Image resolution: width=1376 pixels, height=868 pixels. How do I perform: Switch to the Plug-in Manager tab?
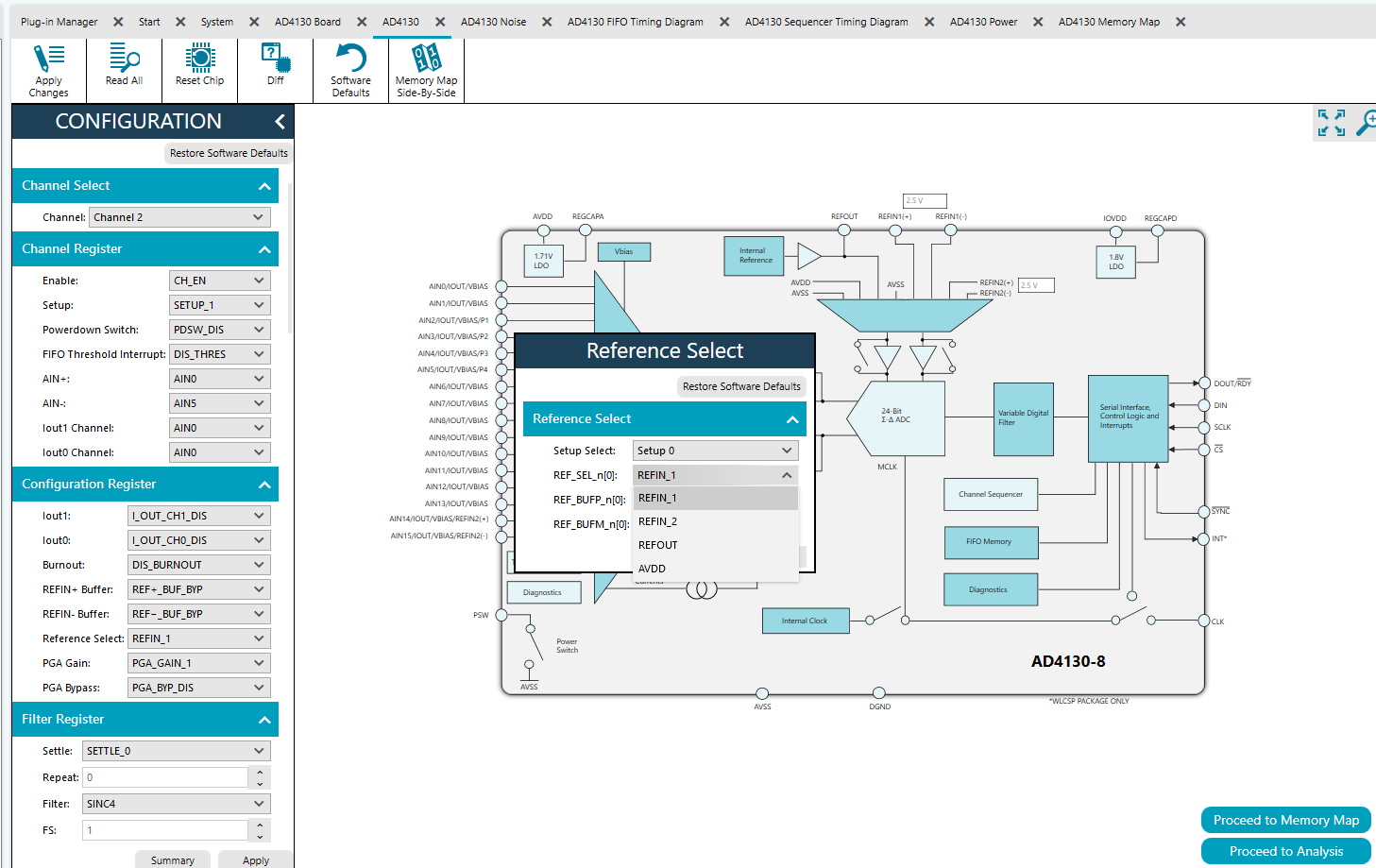coord(59,22)
